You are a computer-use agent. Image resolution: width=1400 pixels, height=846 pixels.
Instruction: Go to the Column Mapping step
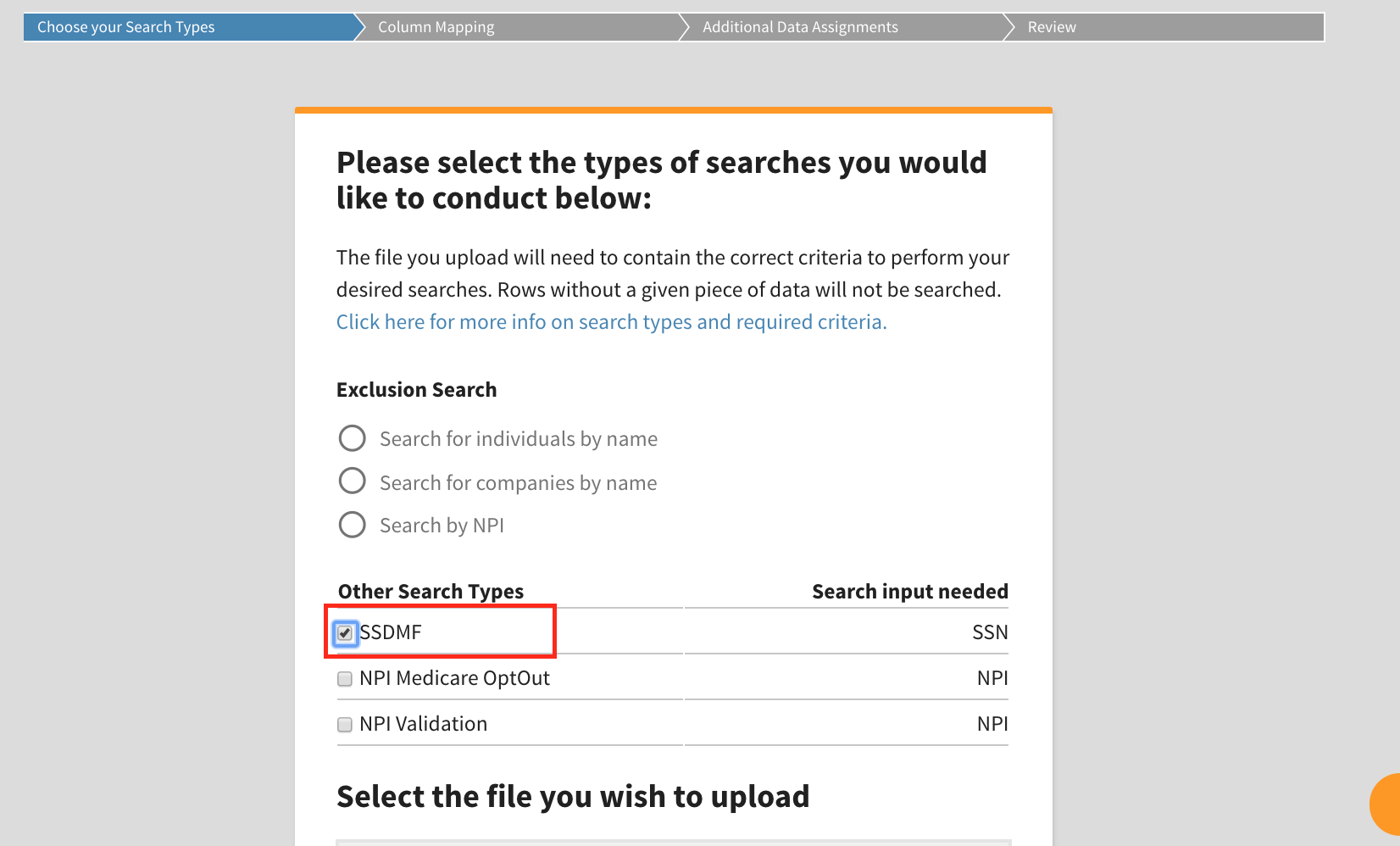(x=436, y=26)
